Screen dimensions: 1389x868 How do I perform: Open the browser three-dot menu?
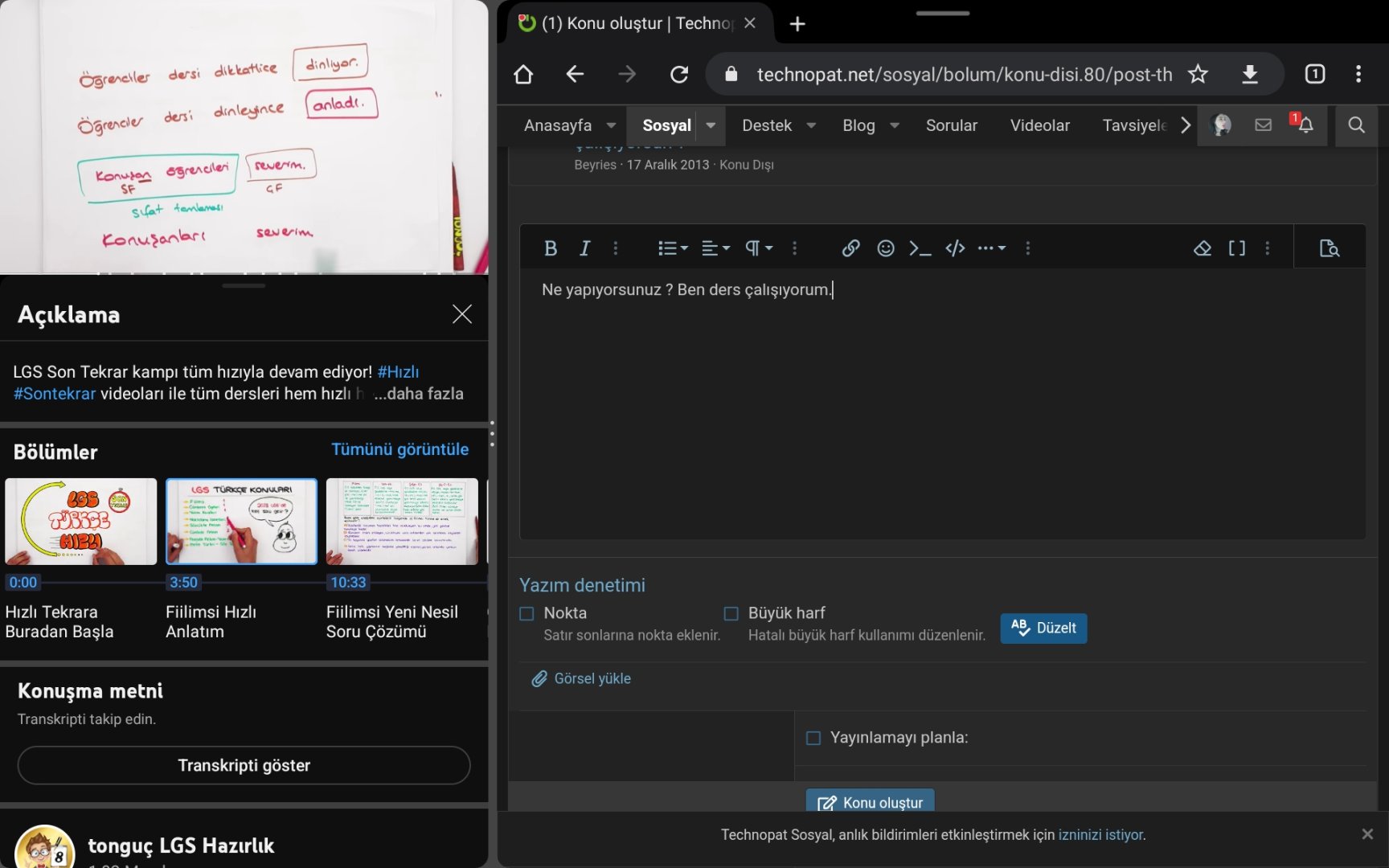(1358, 75)
